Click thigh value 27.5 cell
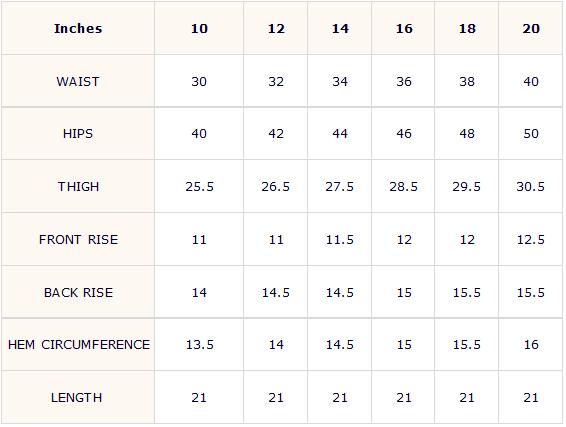Image resolution: width=566 pixels, height=427 pixels. 340,186
